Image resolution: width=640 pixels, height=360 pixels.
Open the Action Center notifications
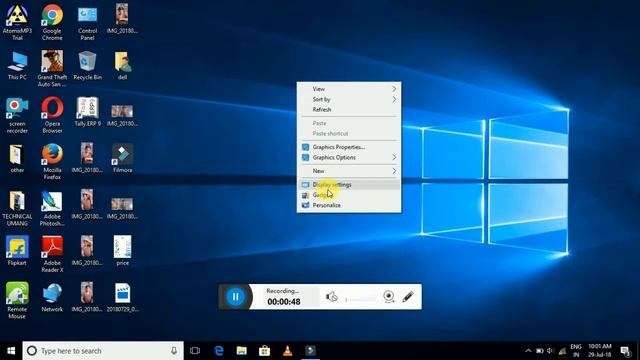(x=625, y=351)
